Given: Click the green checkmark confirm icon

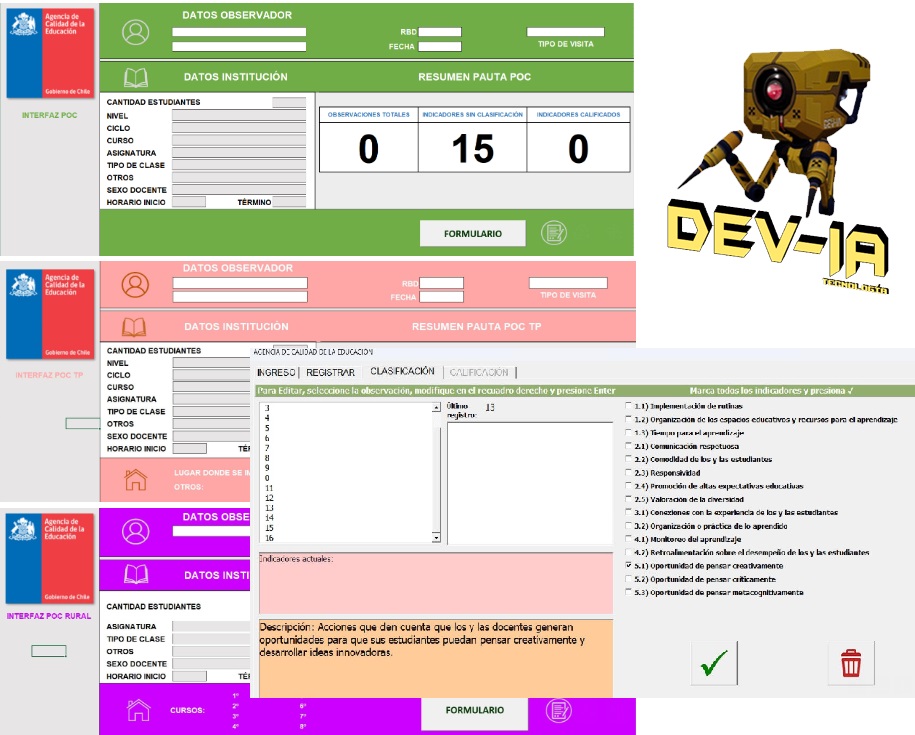Looking at the screenshot, I should 714,662.
